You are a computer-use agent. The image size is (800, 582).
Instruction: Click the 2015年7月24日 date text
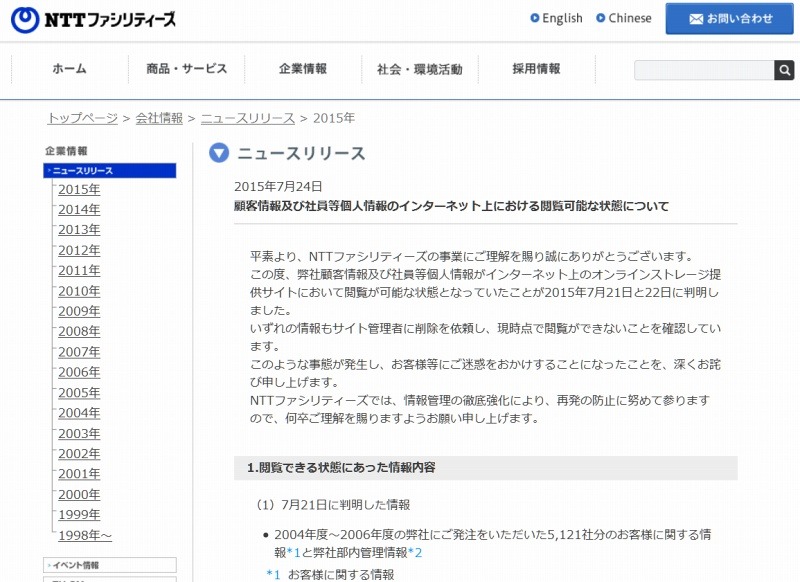pos(278,187)
